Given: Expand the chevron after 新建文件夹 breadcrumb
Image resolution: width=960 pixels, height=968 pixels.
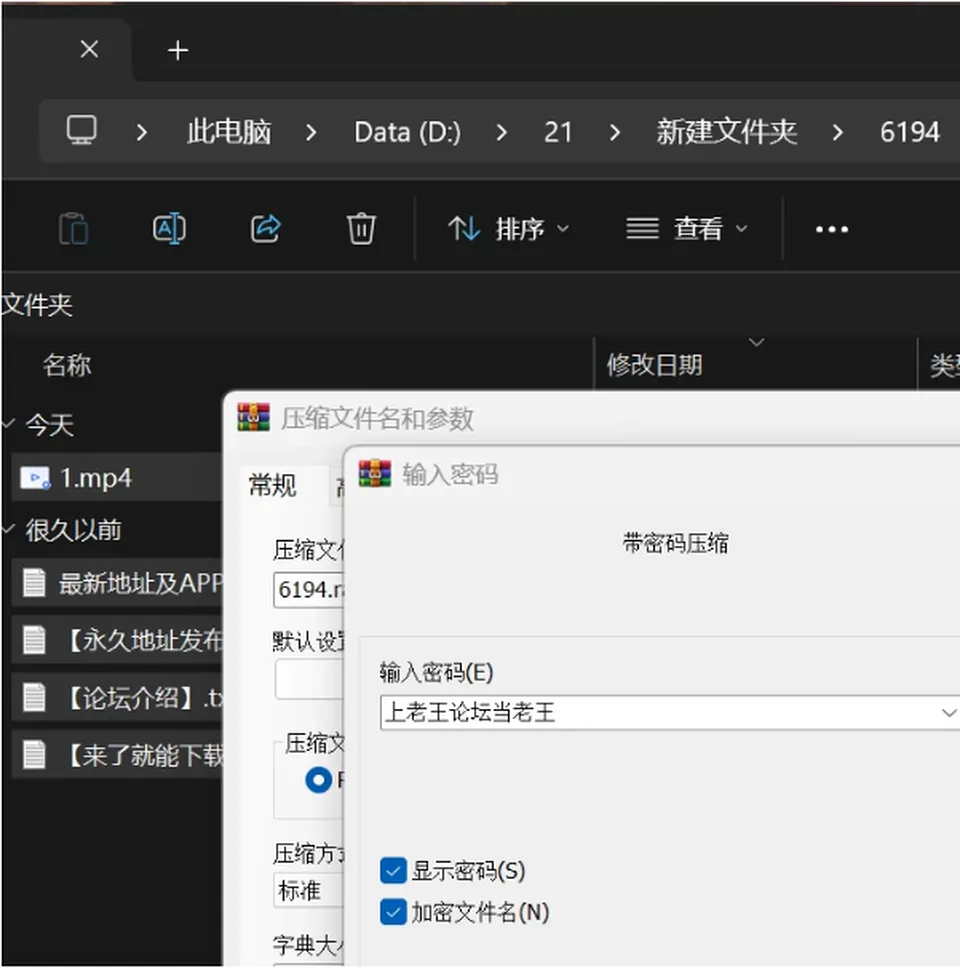Looking at the screenshot, I should click(x=838, y=132).
